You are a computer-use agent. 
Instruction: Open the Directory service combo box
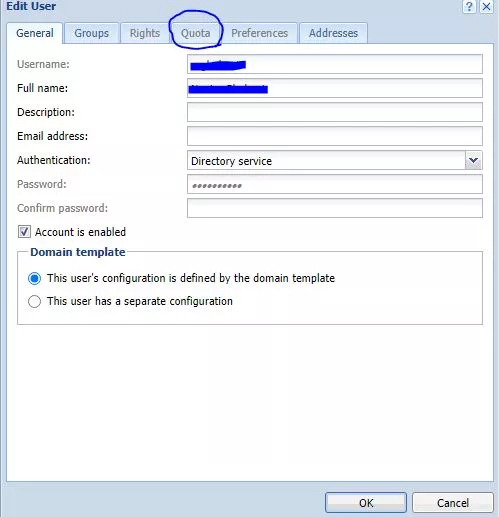(335, 160)
